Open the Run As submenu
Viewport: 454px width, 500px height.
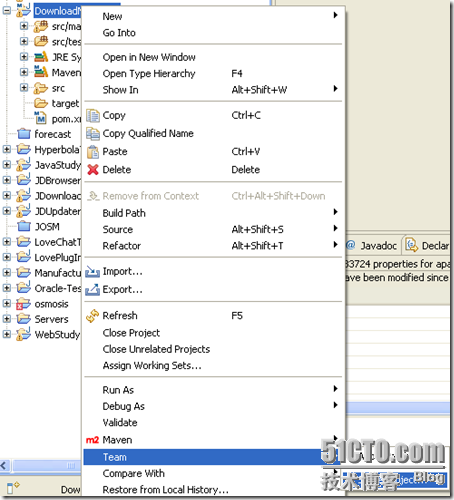click(x=213, y=390)
